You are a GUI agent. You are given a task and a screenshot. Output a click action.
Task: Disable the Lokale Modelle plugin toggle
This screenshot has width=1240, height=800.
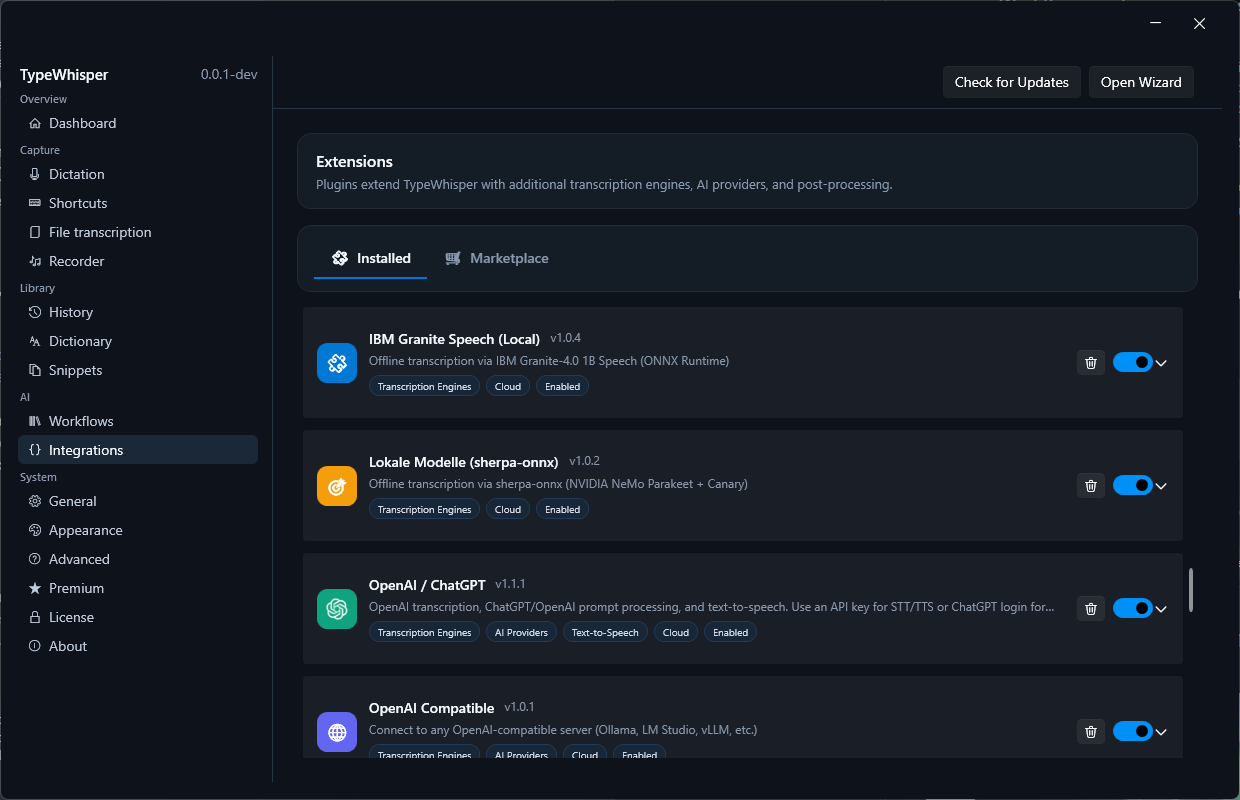click(1133, 485)
